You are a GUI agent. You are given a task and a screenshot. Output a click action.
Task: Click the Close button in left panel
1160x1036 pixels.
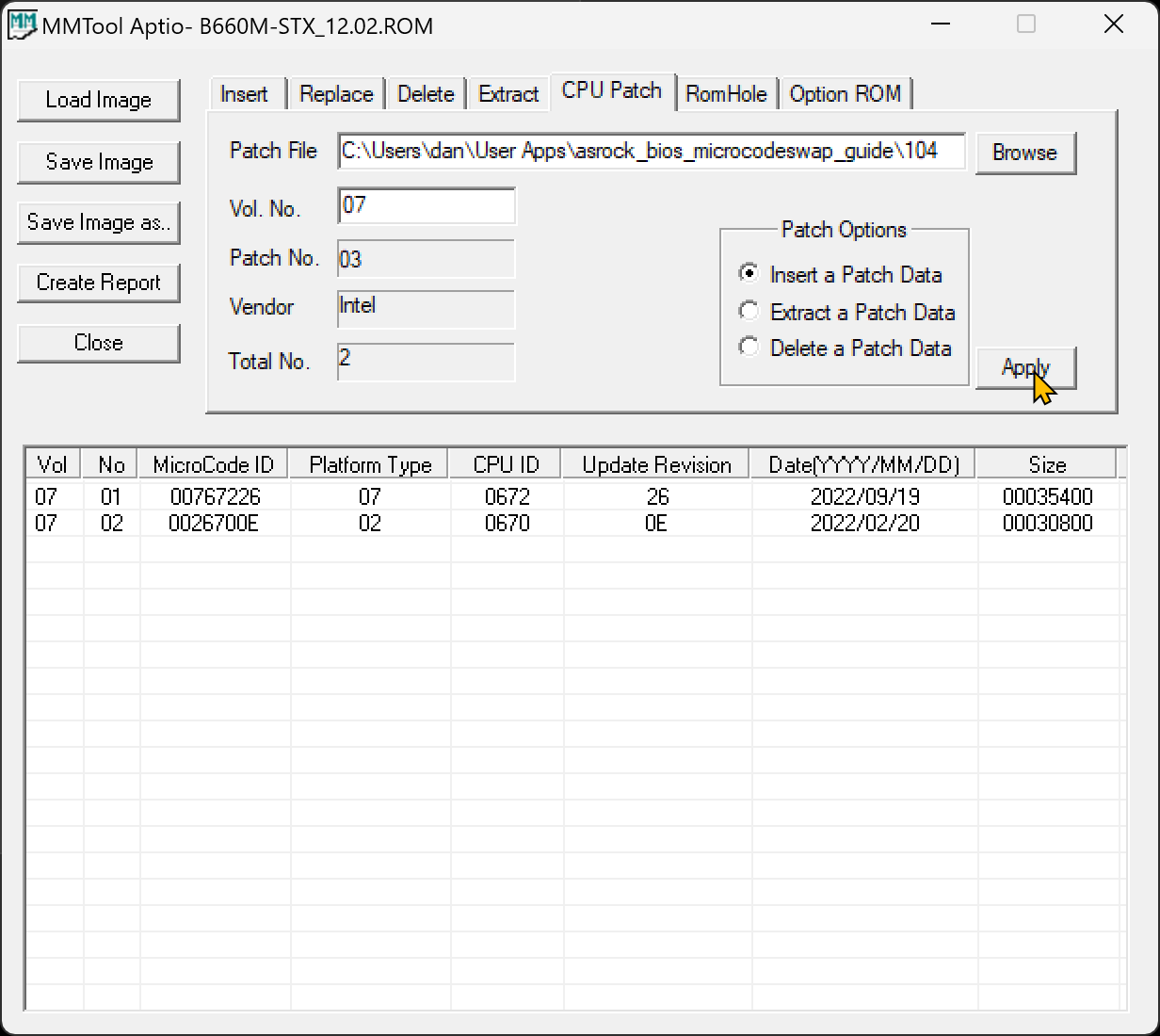99,343
